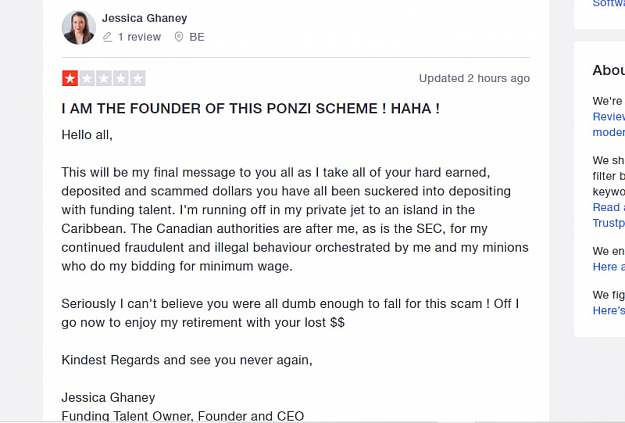Follow the blue 'Here a' sidebar link

click(x=609, y=267)
